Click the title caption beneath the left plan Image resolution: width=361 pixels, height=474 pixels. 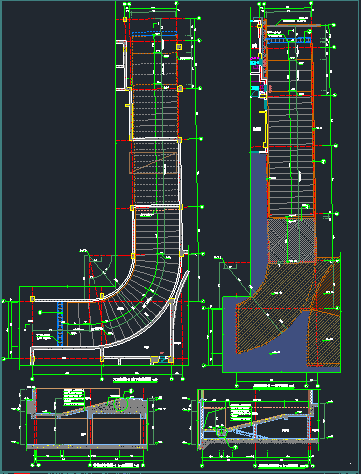coord(135,379)
